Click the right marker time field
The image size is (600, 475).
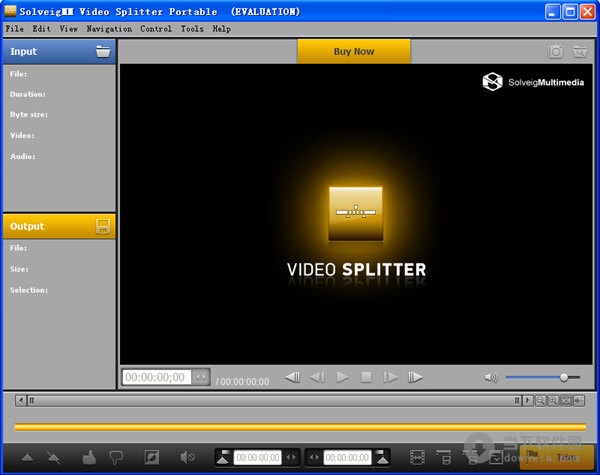pyautogui.click(x=347, y=457)
